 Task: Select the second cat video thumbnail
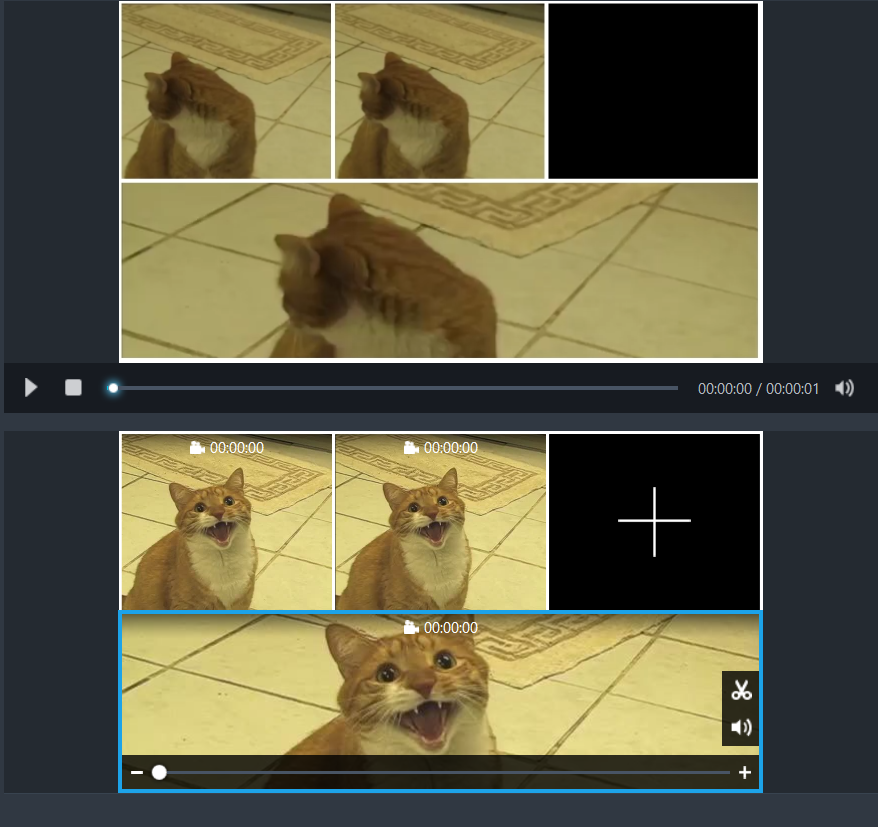point(440,530)
